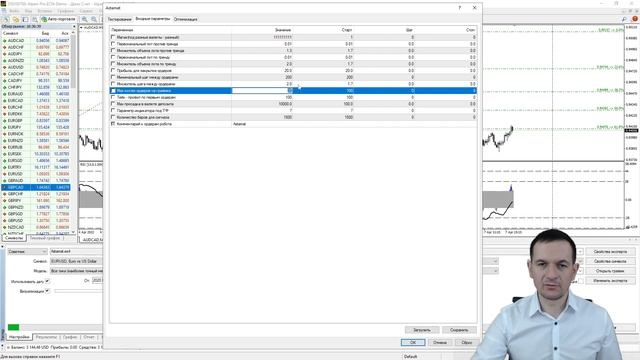Open the График tab in tester
640x360 pixels.
[70, 337]
